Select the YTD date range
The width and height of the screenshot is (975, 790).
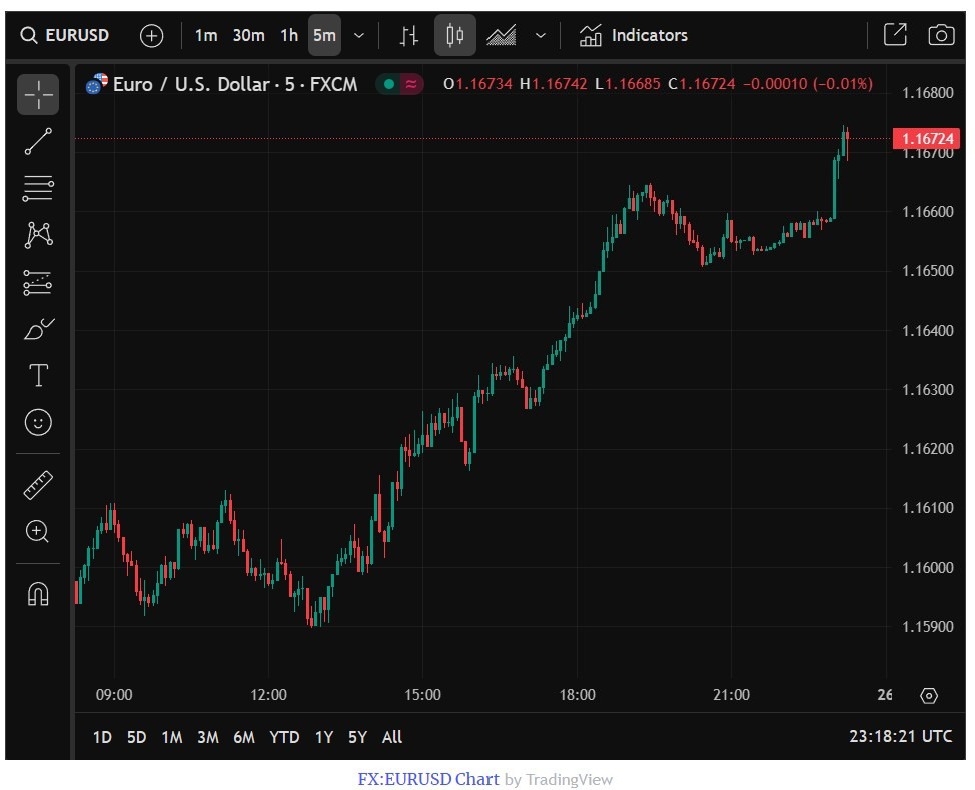coord(284,737)
